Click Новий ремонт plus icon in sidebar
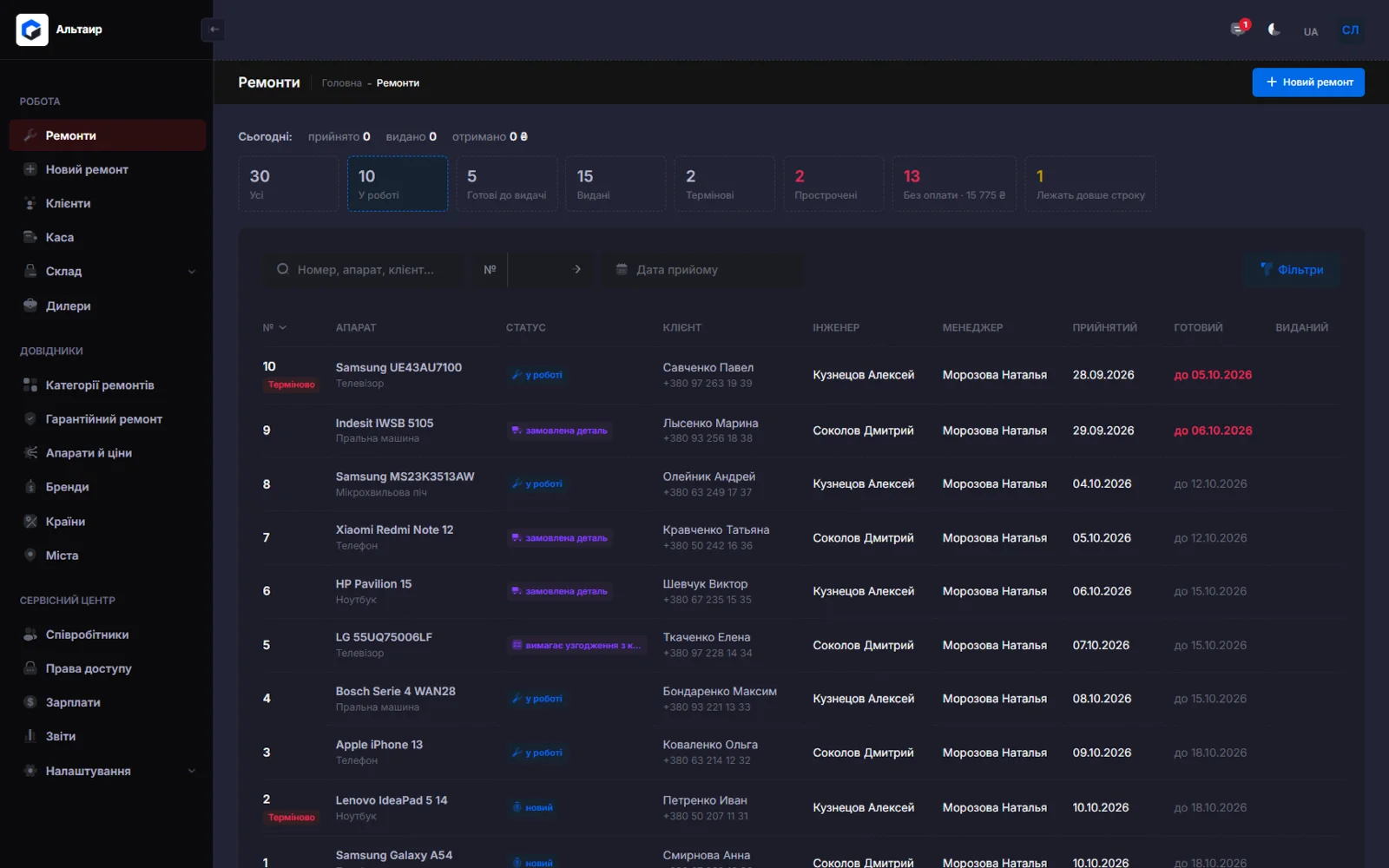Image resolution: width=1389 pixels, height=868 pixels. [x=30, y=169]
